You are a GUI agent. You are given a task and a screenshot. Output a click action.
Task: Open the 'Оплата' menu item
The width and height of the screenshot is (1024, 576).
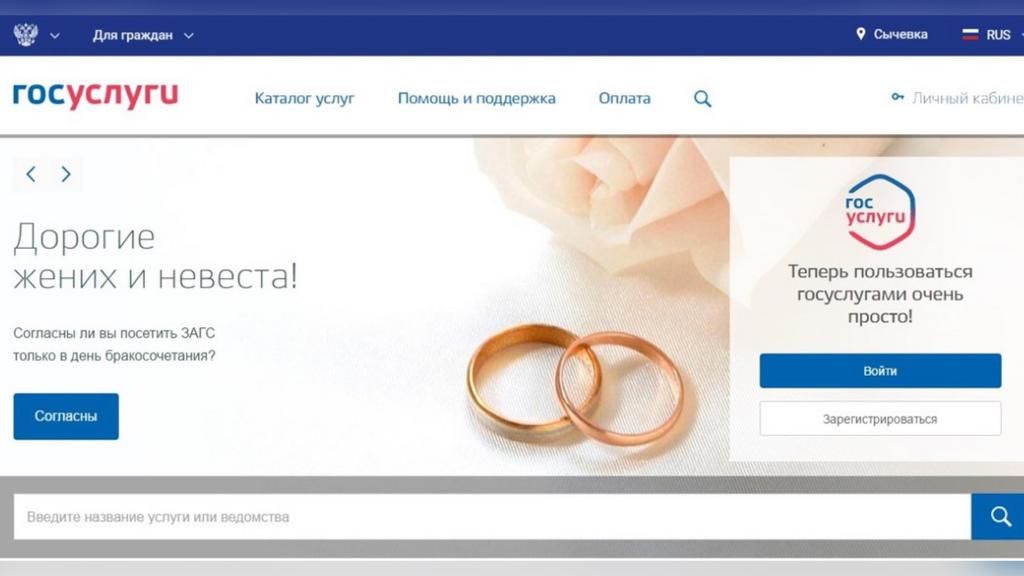click(x=624, y=99)
